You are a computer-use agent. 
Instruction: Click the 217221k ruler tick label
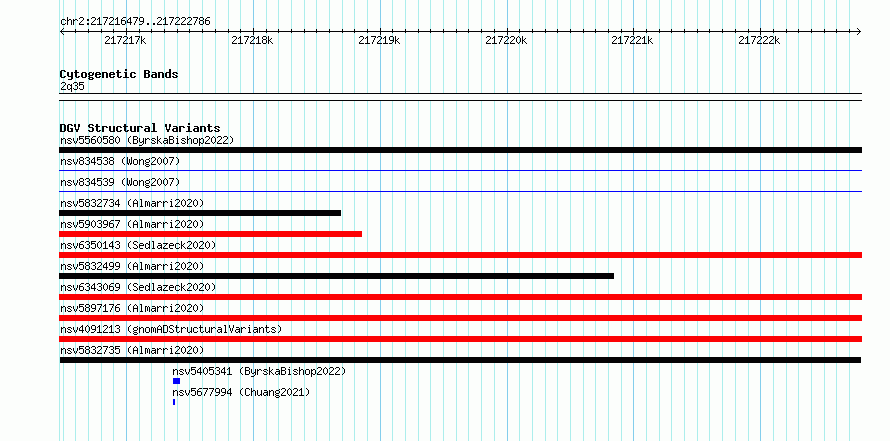[x=632, y=41]
